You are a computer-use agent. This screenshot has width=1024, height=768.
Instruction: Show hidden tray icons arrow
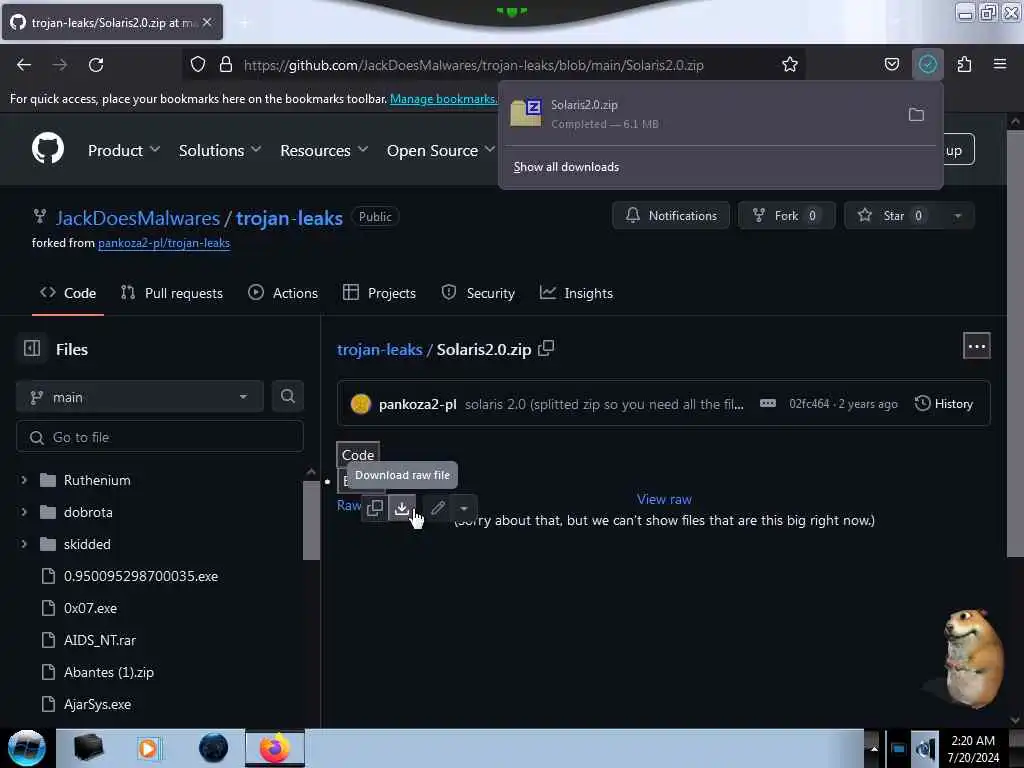point(874,748)
